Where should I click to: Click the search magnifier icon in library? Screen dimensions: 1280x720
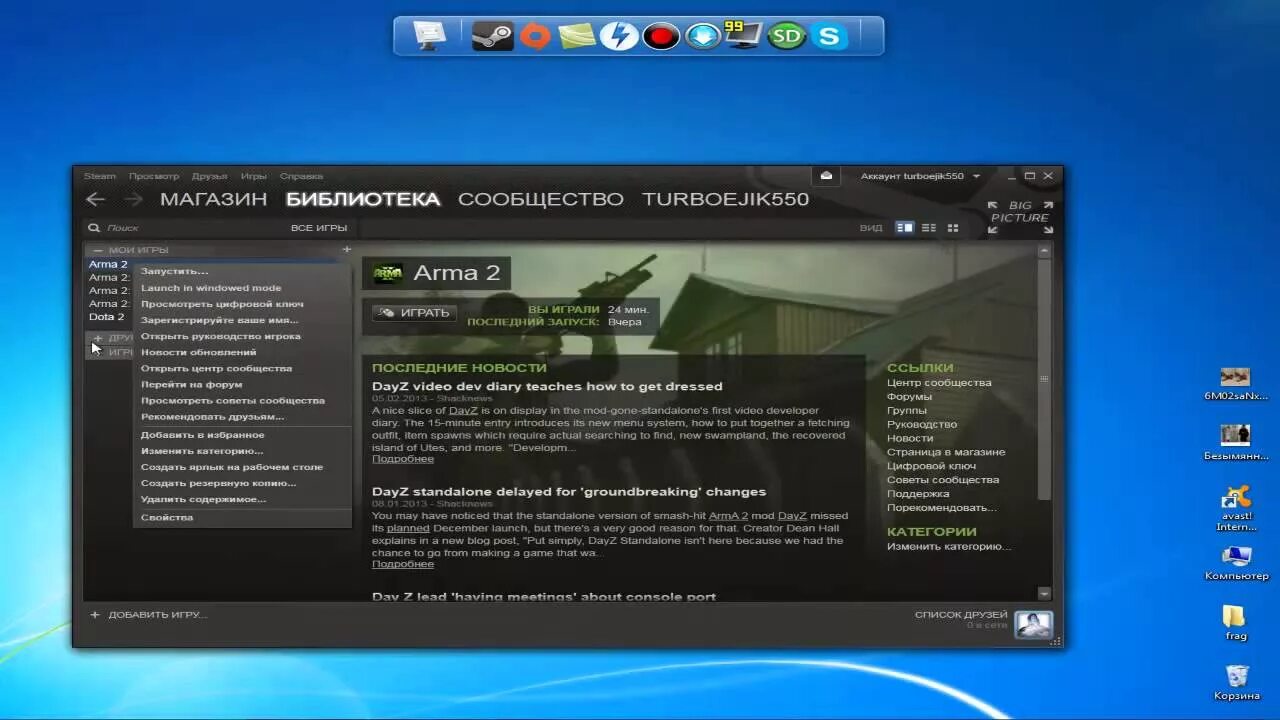[94, 228]
